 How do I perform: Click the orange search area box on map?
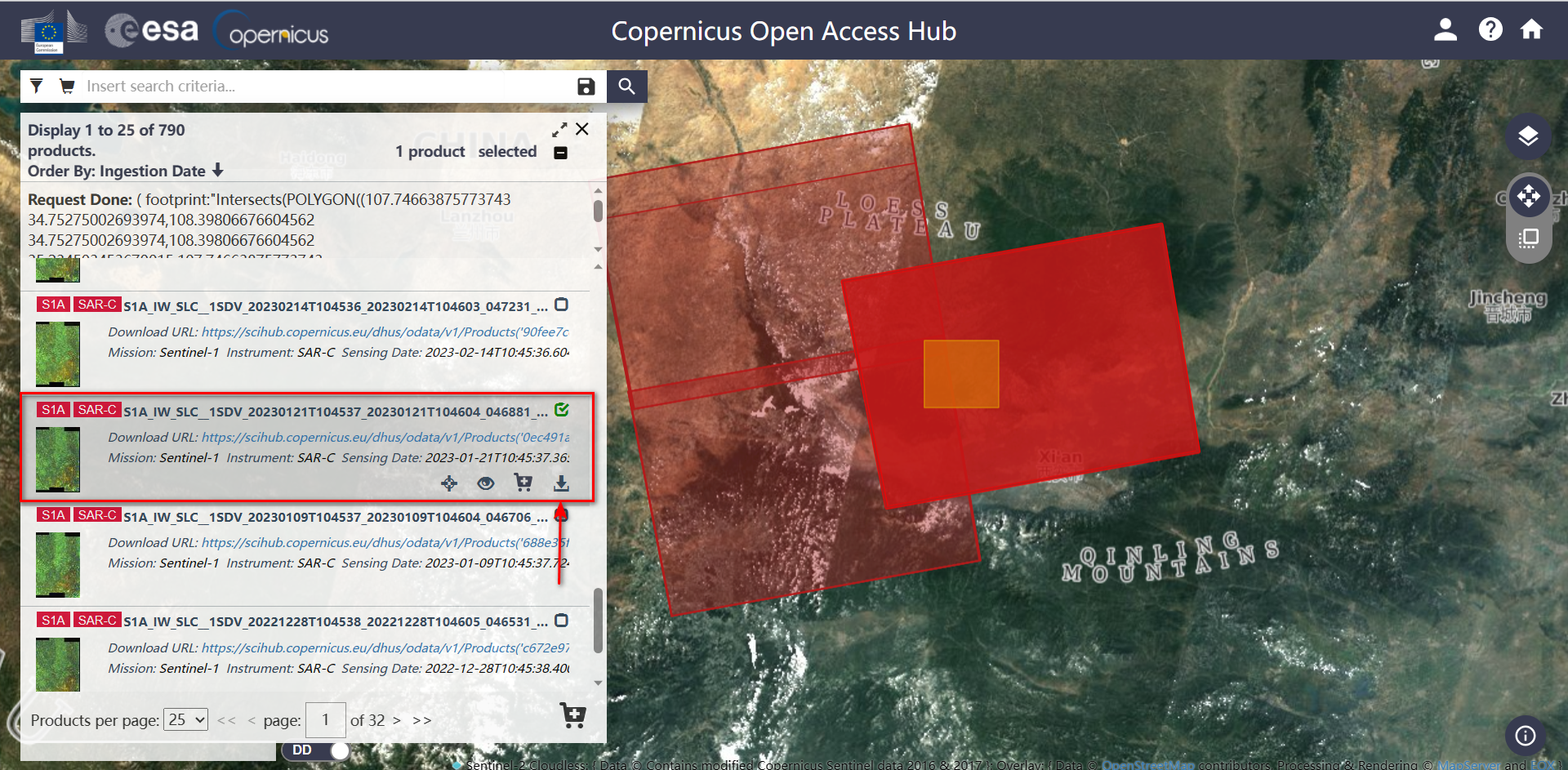pyautogui.click(x=961, y=374)
